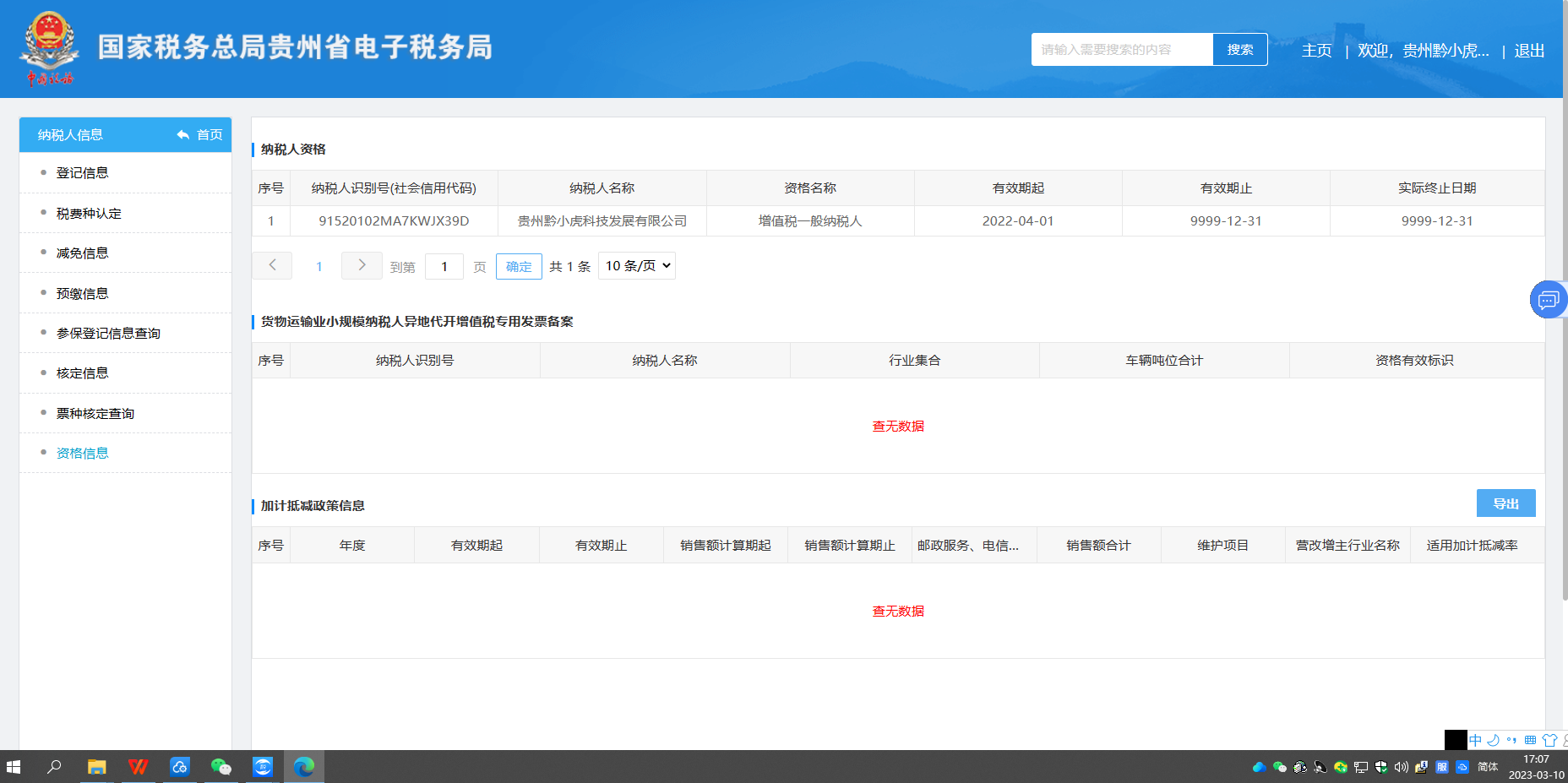The height and width of the screenshot is (783, 1568).
Task: Switch to Microsoft Edge in taskbar
Action: tap(304, 766)
